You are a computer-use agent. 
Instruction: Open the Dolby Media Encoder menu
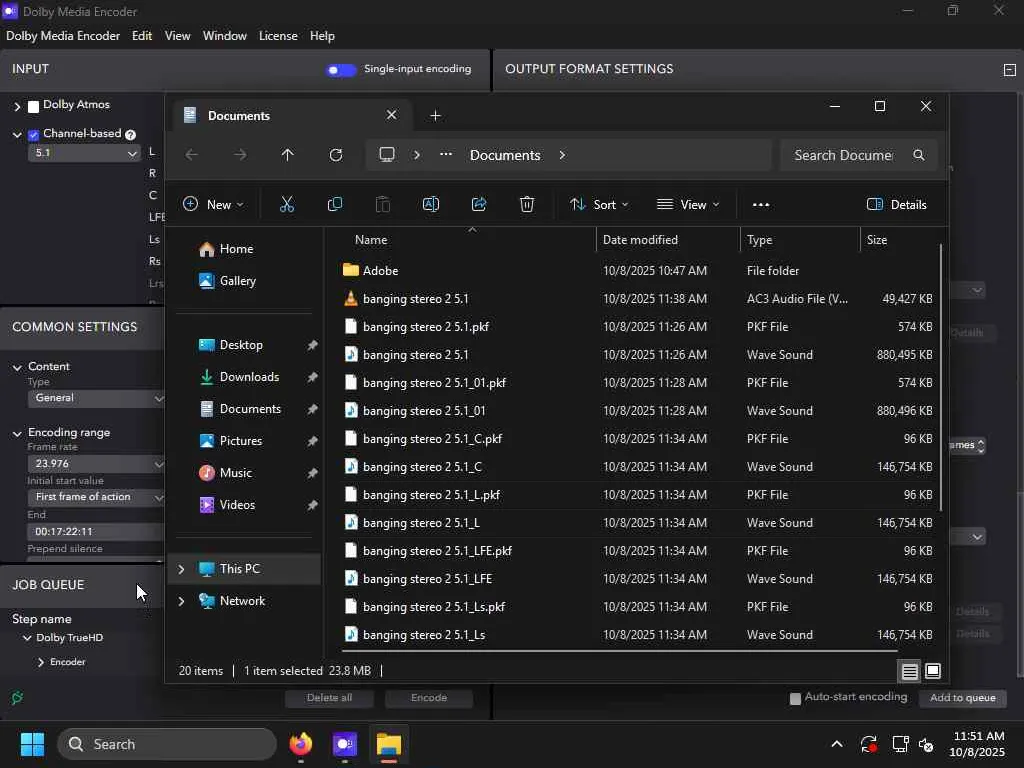point(63,36)
